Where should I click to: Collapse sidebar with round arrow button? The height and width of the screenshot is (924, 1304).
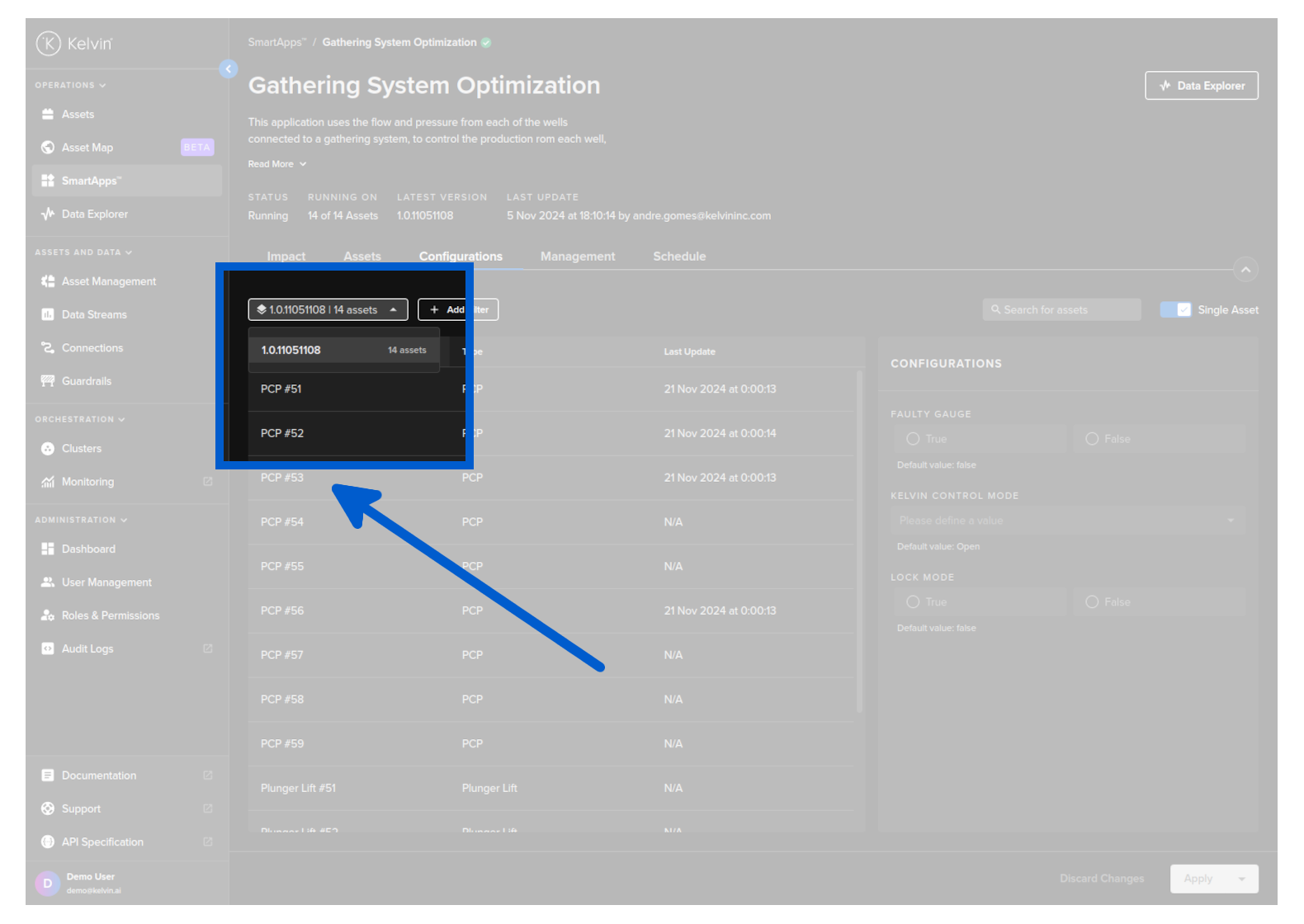[229, 69]
